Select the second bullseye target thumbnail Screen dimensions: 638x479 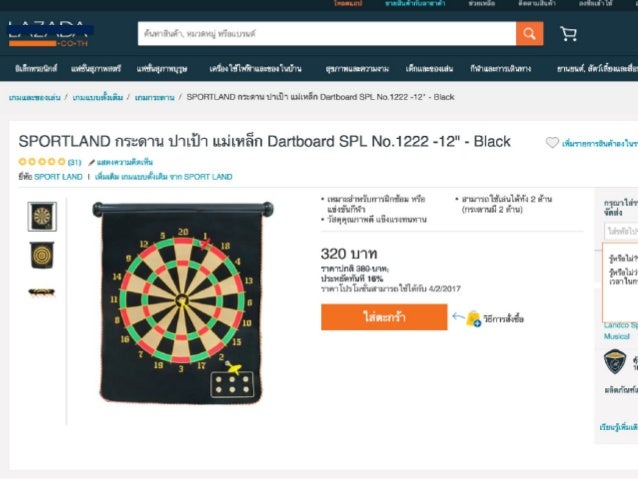point(42,255)
